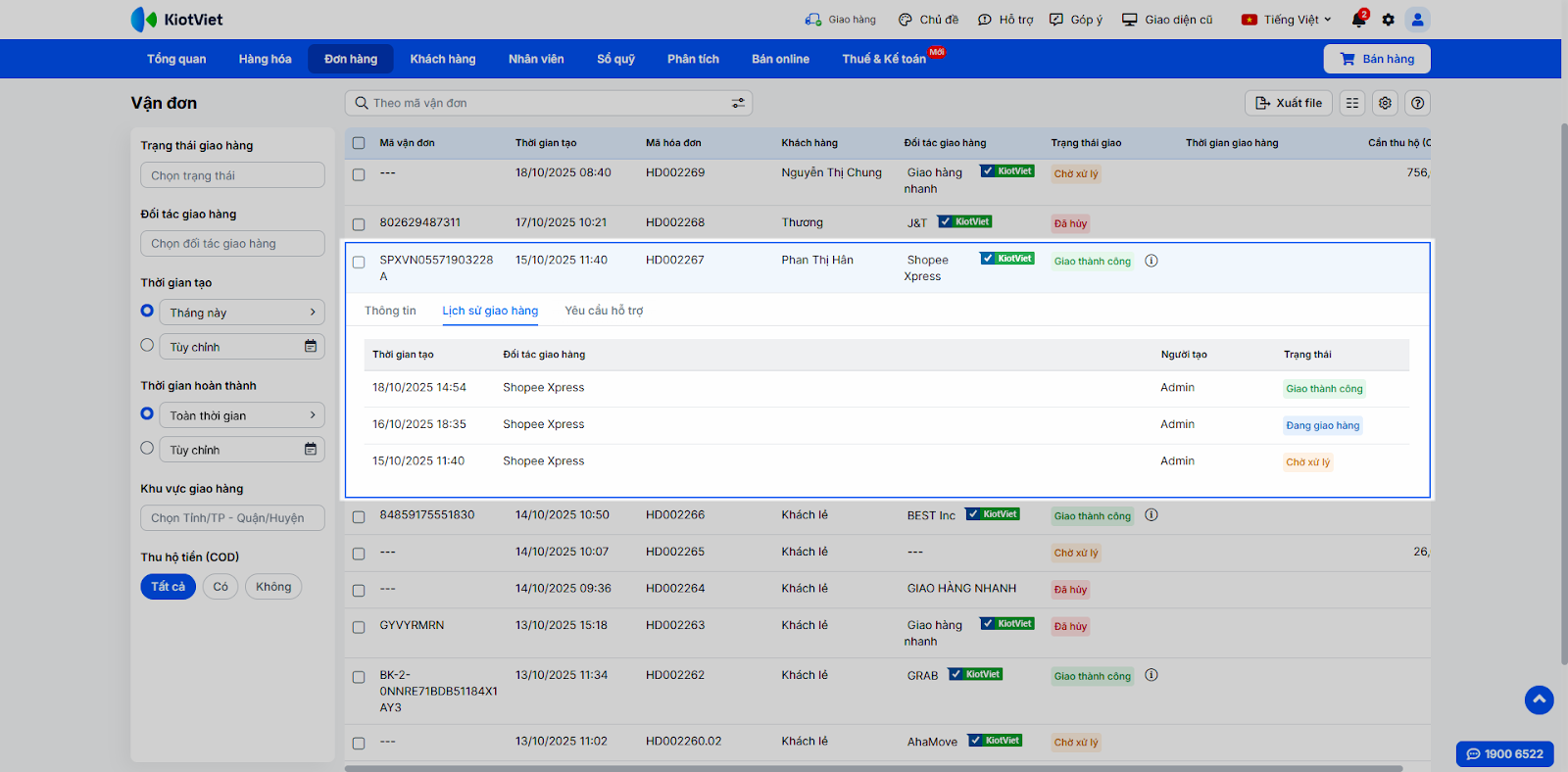Check the row for order HD002268
Screen dimensions: 1568x772
tap(359, 224)
